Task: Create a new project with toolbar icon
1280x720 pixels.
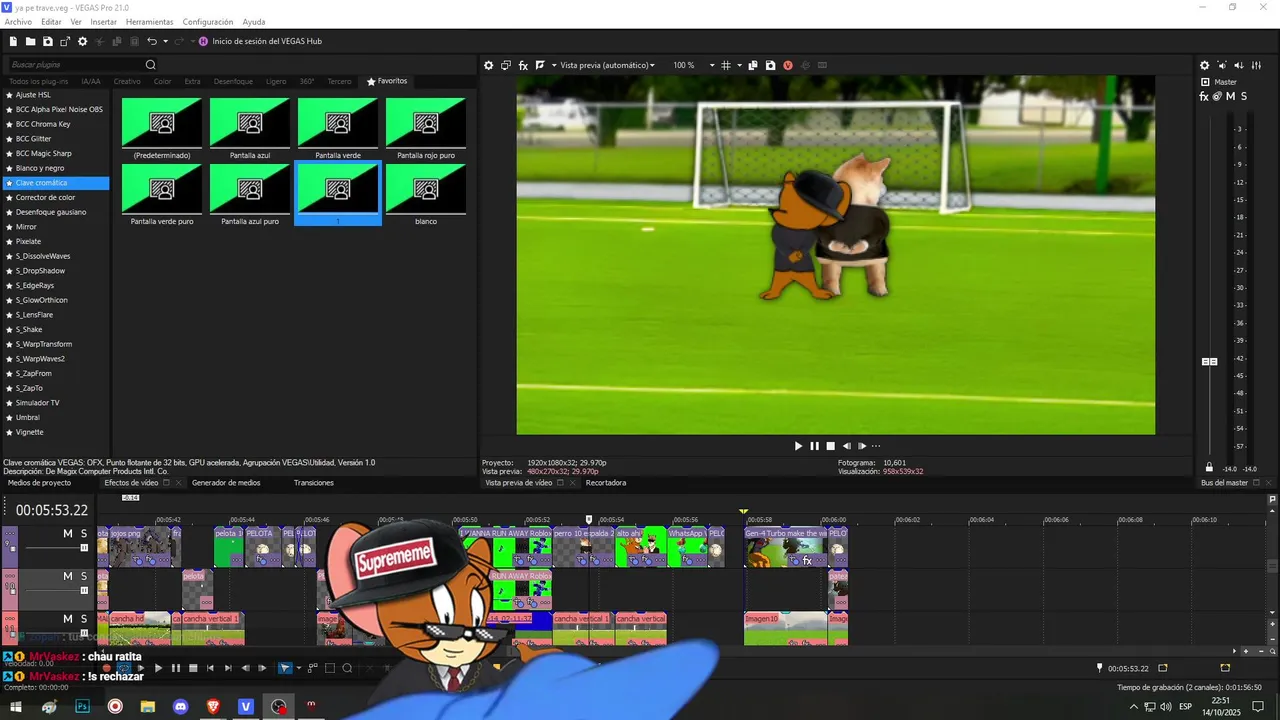Action: (14, 41)
